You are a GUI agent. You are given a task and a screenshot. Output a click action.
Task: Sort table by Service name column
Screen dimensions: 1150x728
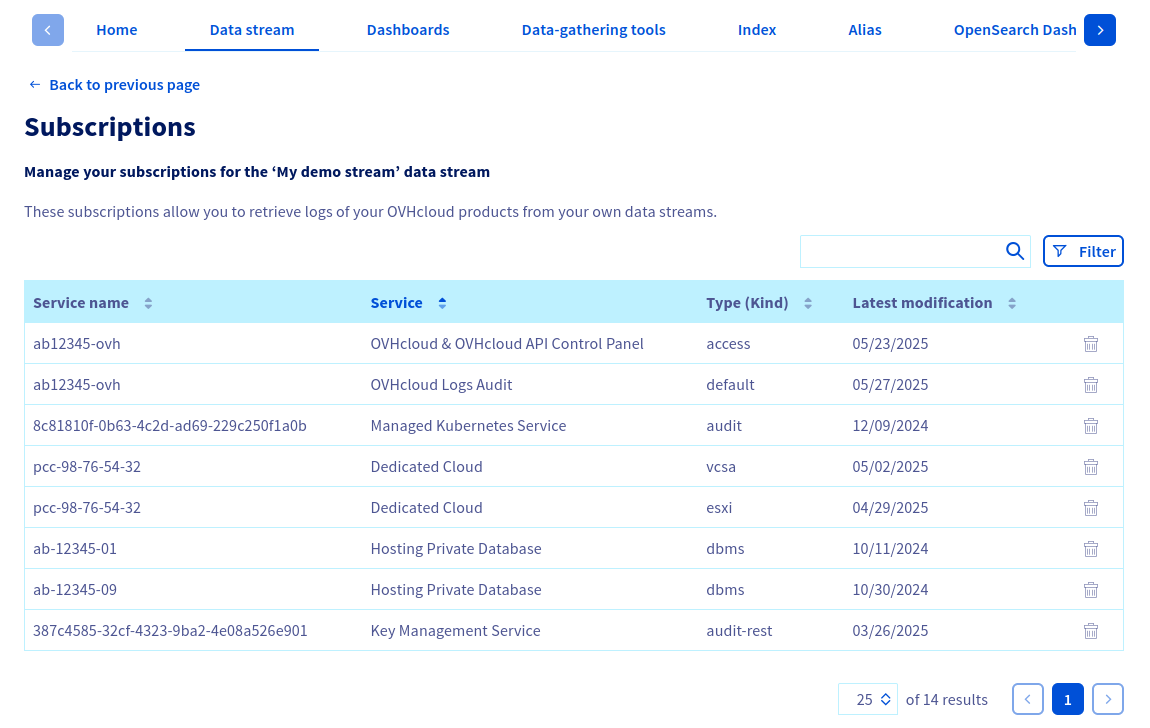point(148,303)
